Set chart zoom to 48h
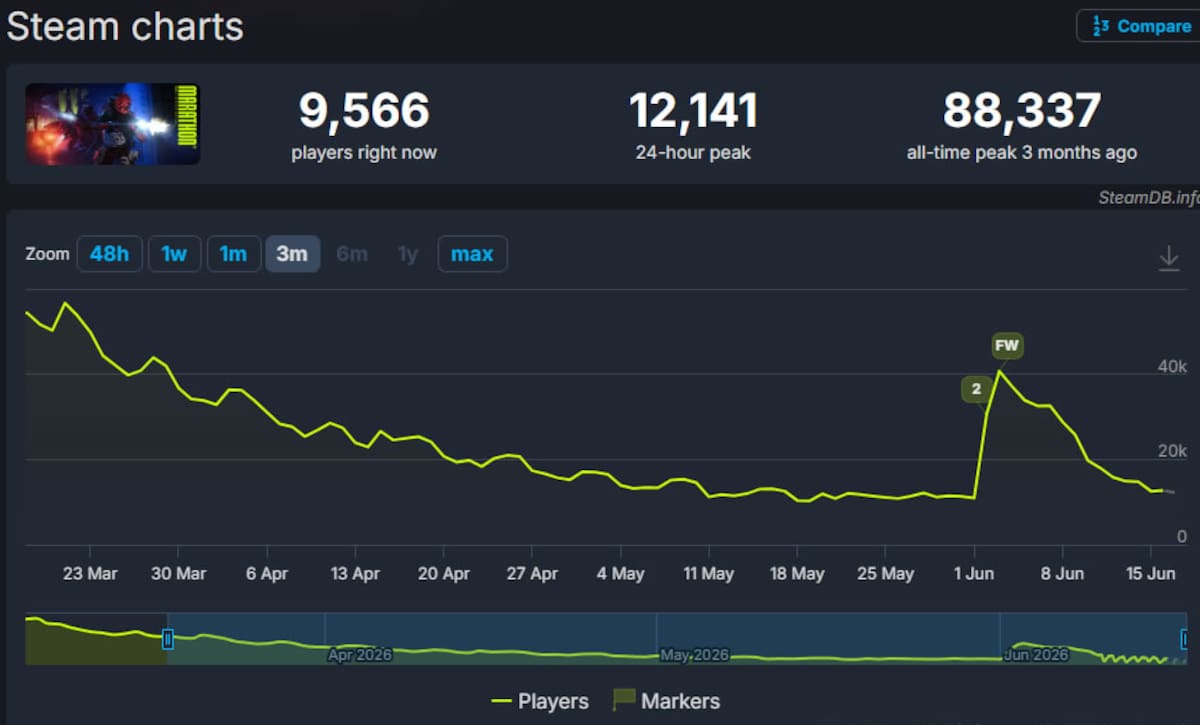The image size is (1200, 725). tap(109, 254)
